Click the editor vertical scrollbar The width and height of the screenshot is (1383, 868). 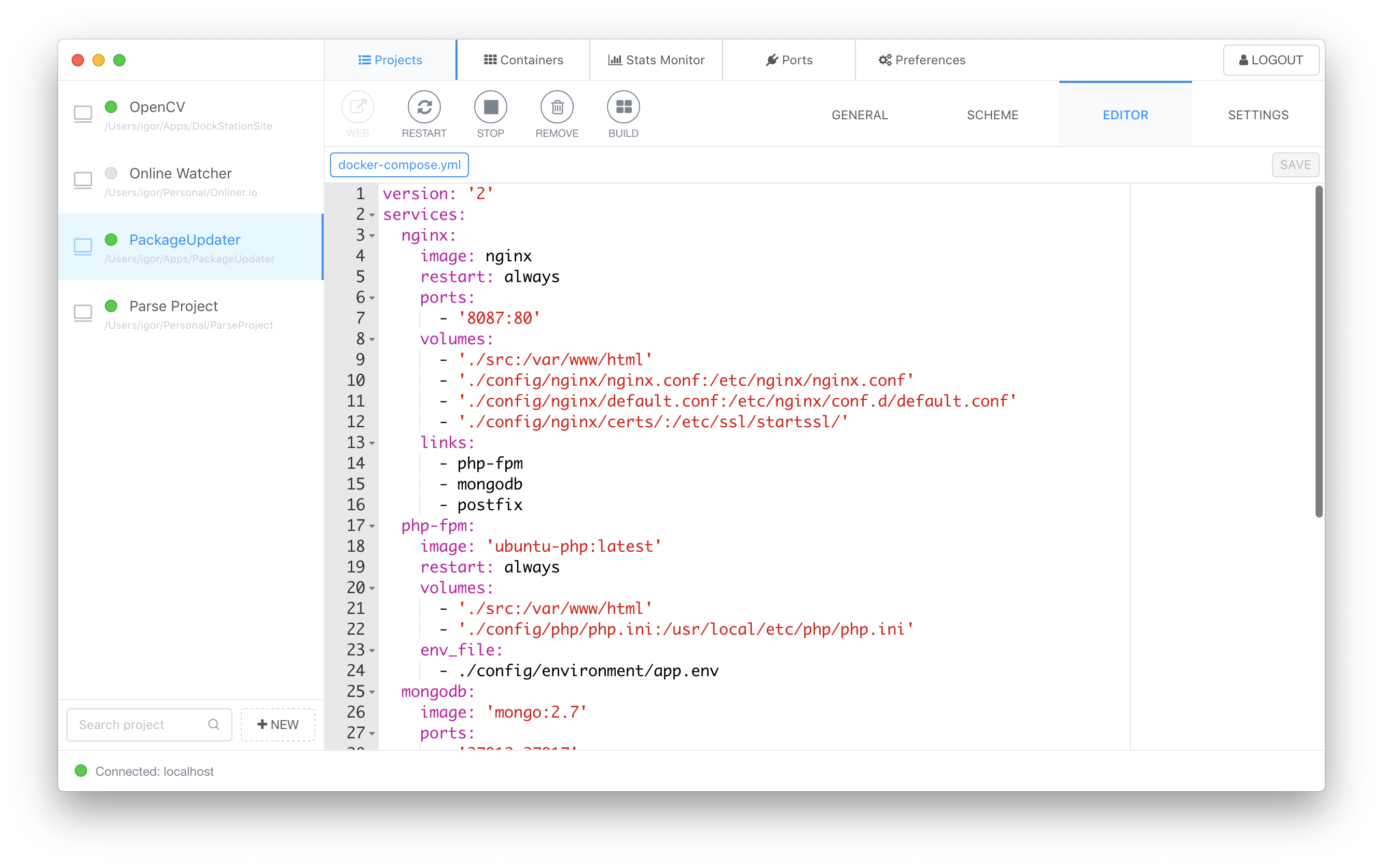click(1319, 352)
